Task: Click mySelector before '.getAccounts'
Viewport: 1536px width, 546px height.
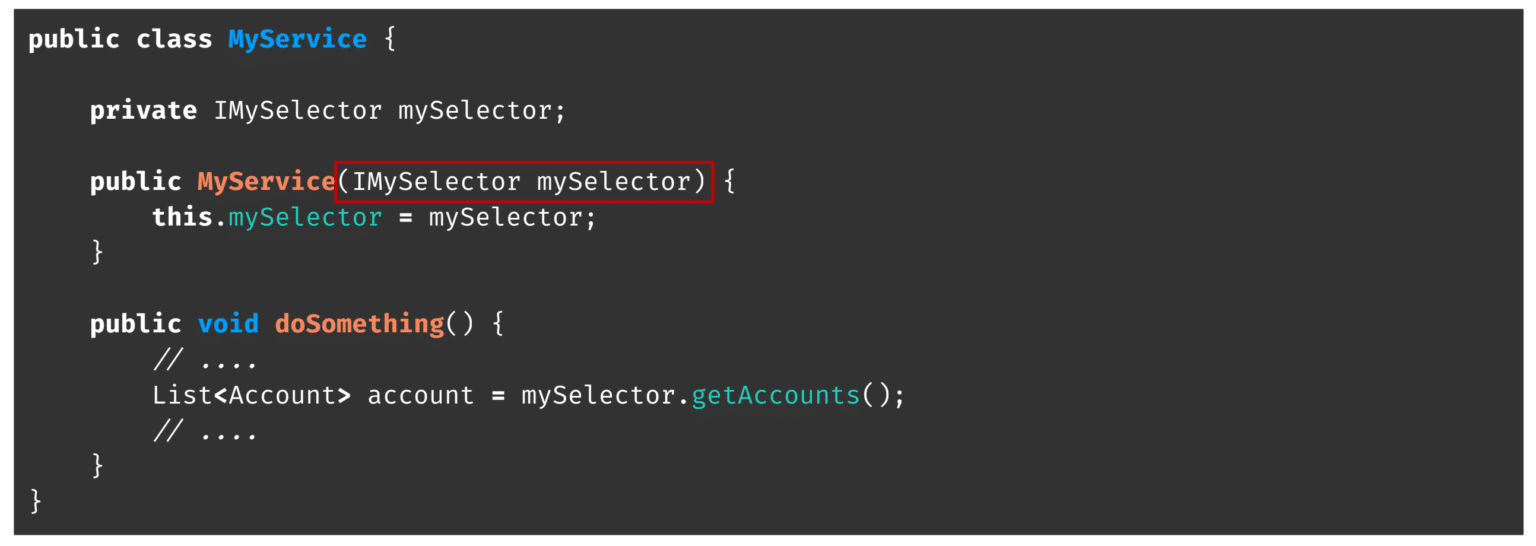Action: [x=605, y=396]
